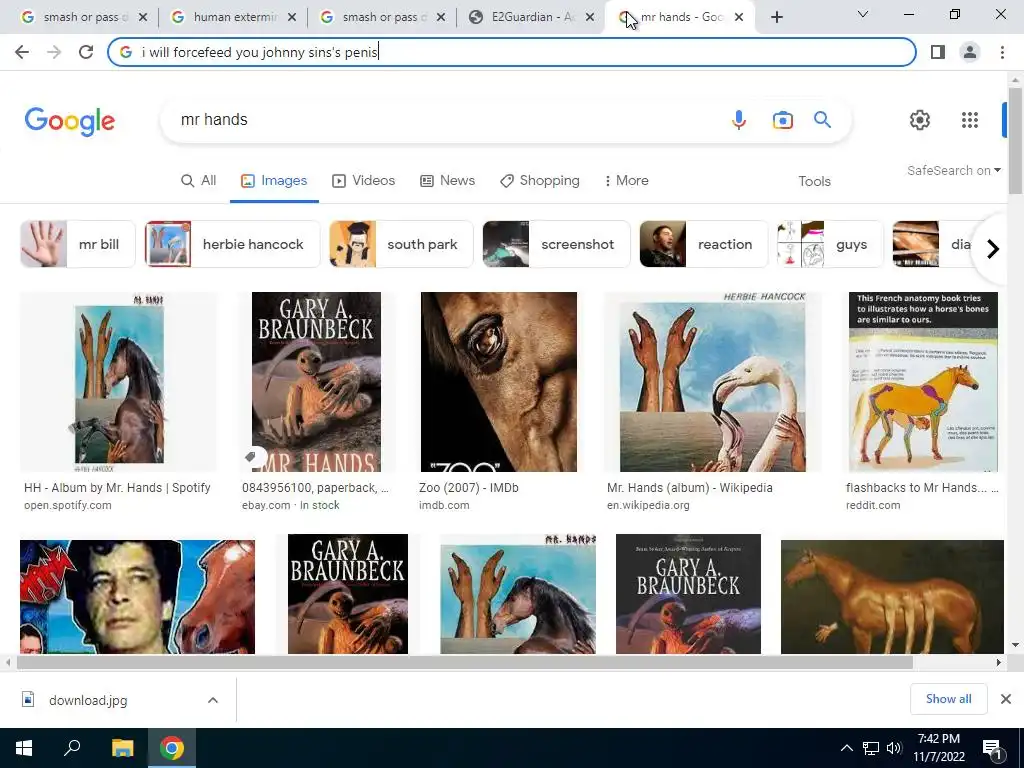Click the horizontal page scrollbar

(465, 662)
